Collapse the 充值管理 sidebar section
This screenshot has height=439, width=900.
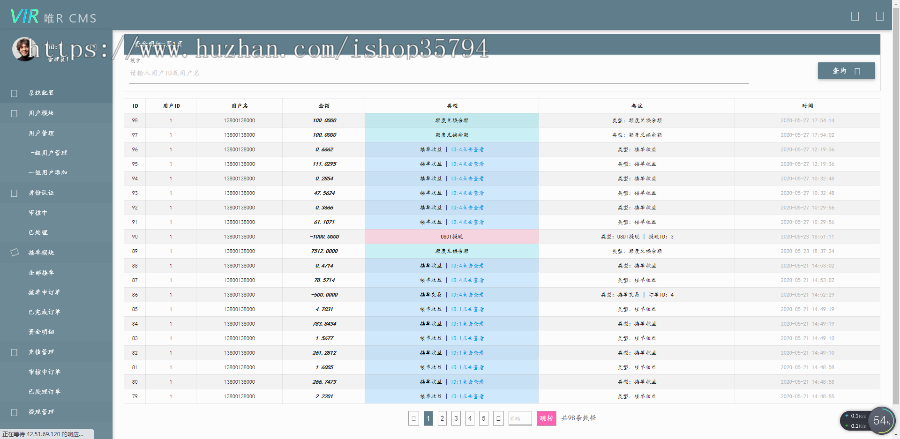click(42, 352)
